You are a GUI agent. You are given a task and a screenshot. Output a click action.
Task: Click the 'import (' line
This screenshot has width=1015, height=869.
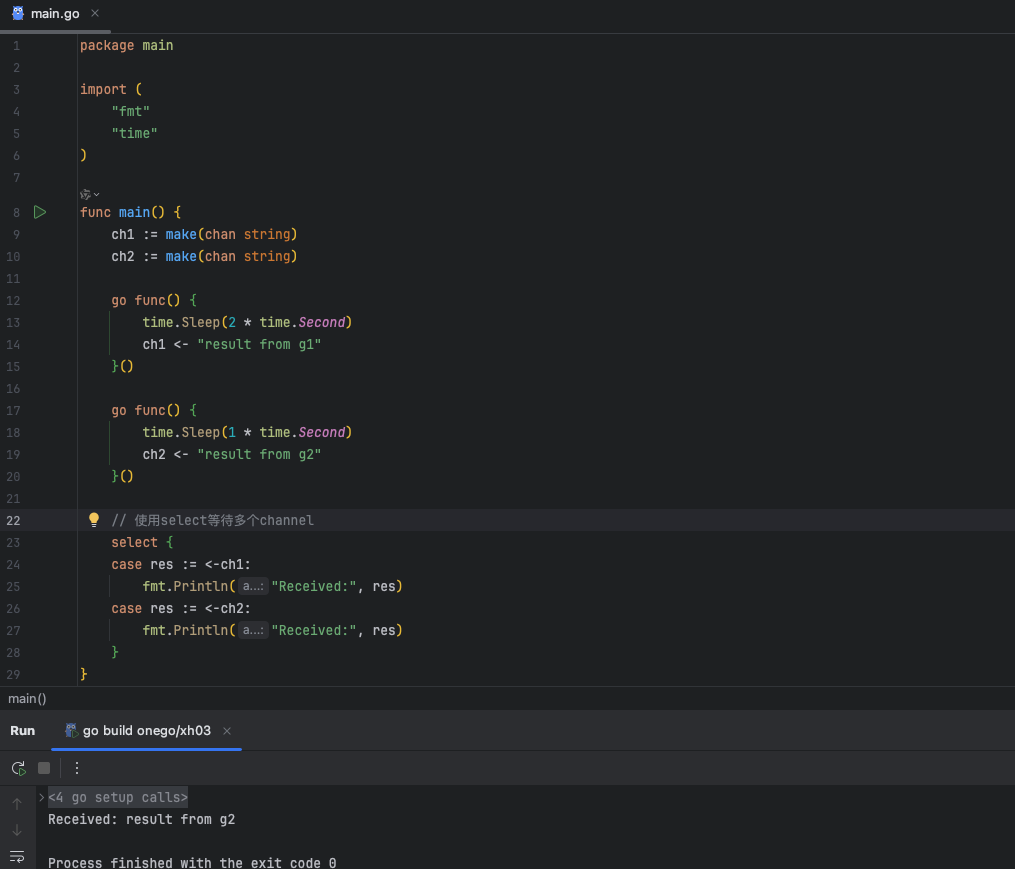point(111,89)
